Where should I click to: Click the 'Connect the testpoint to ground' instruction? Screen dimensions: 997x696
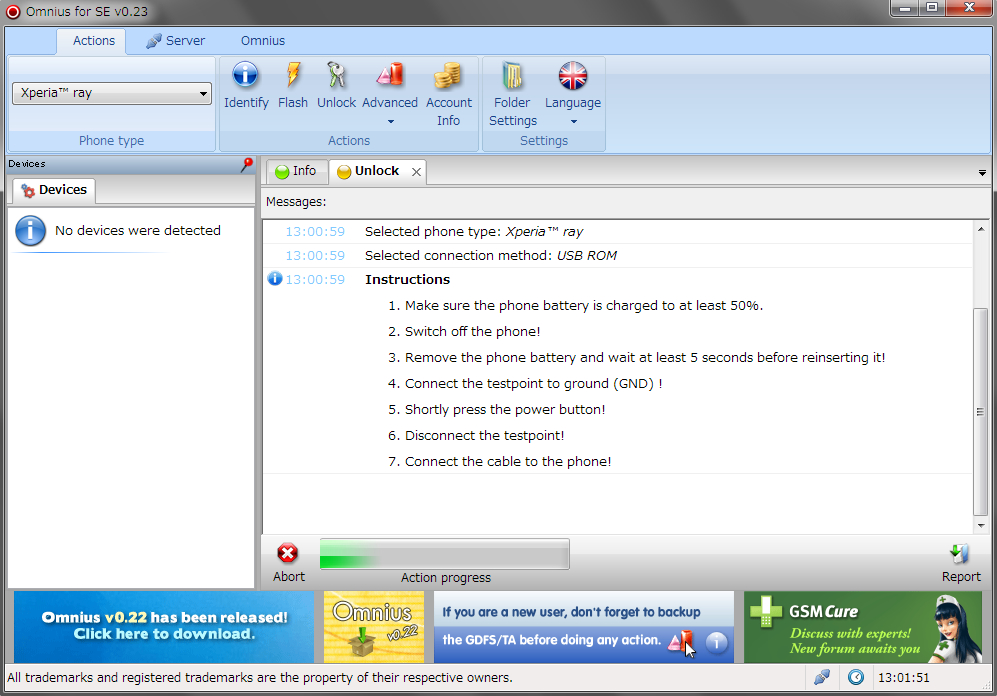[533, 383]
